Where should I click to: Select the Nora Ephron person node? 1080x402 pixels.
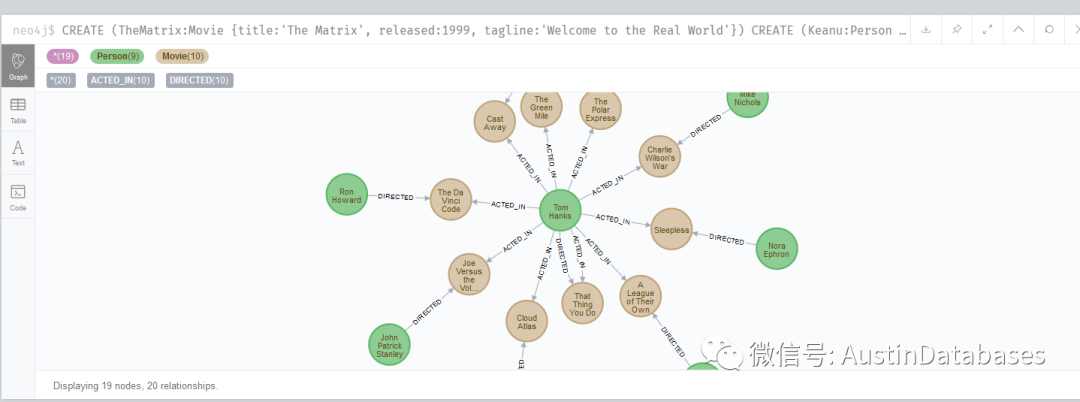tap(776, 248)
